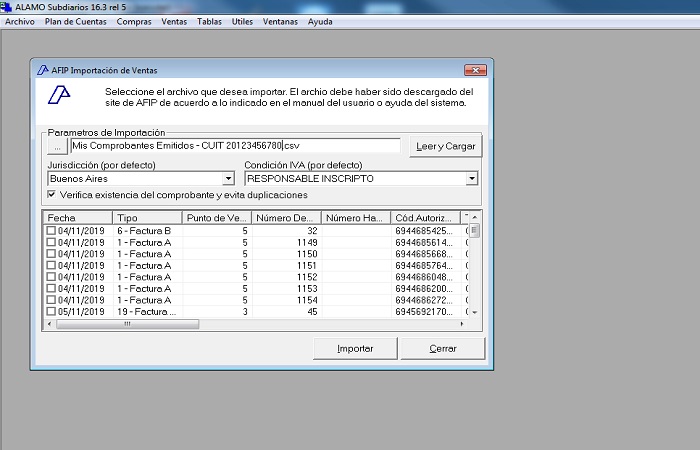Click the Número De... column header

[x=287, y=218]
